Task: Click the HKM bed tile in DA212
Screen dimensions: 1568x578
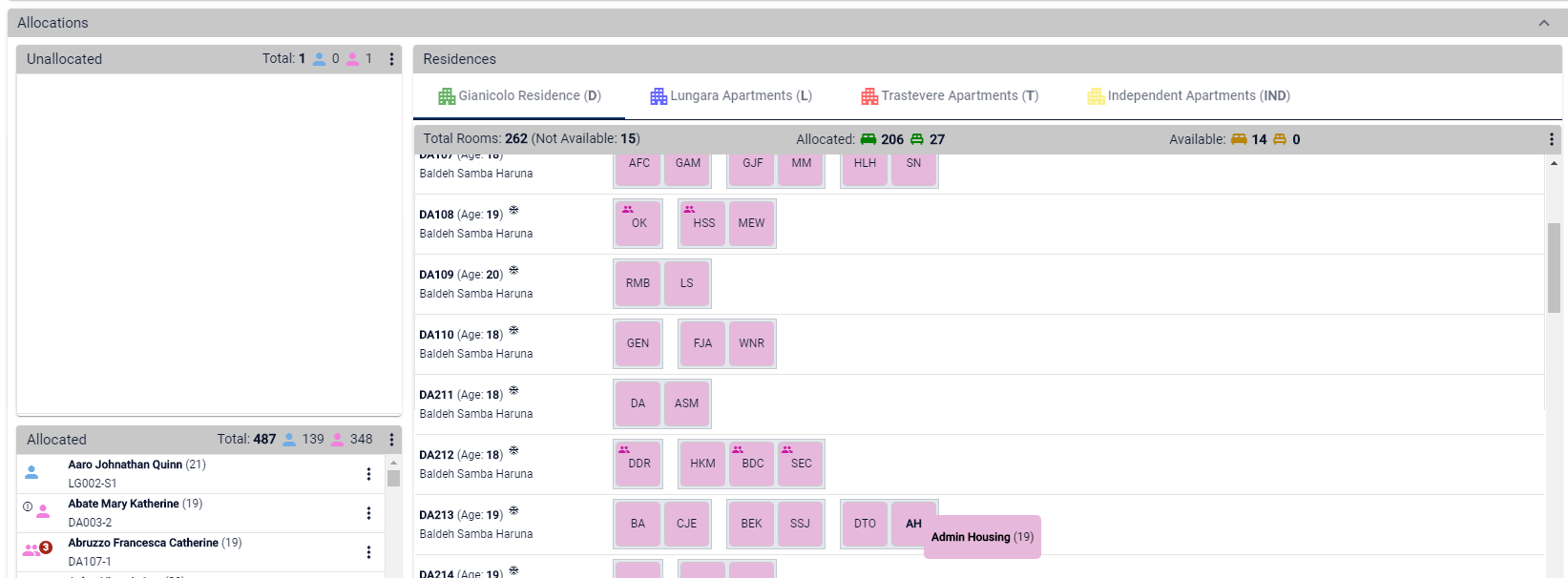Action: tap(703, 464)
